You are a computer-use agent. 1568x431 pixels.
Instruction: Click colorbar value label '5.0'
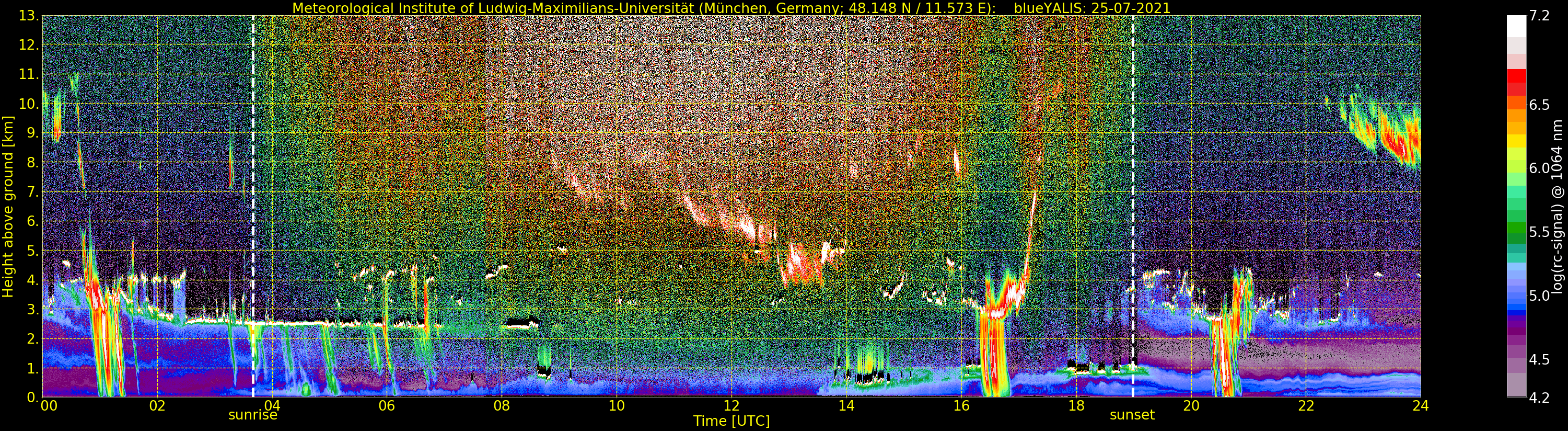(x=1539, y=296)
